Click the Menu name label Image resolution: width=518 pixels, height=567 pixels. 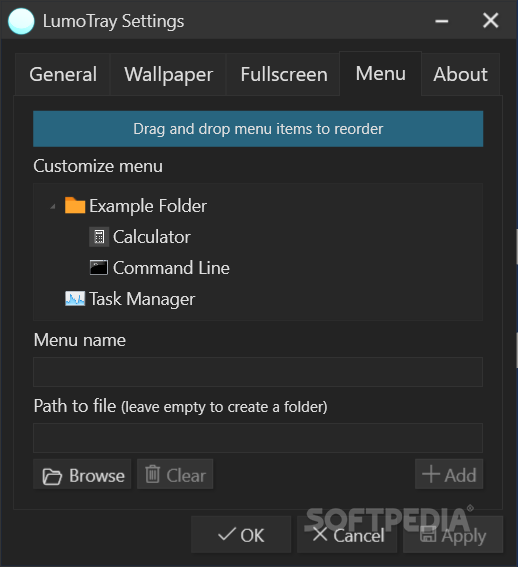click(80, 340)
